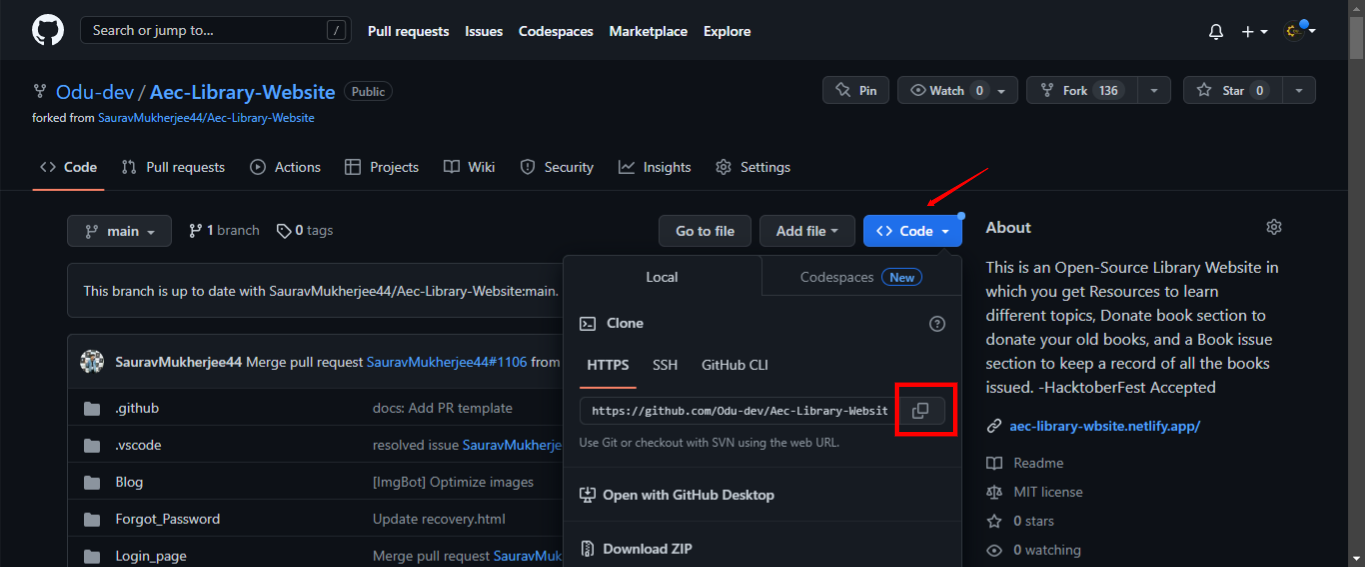Open Odu-dev owner profile link
Viewport: 1365px width, 567px height.
point(95,92)
